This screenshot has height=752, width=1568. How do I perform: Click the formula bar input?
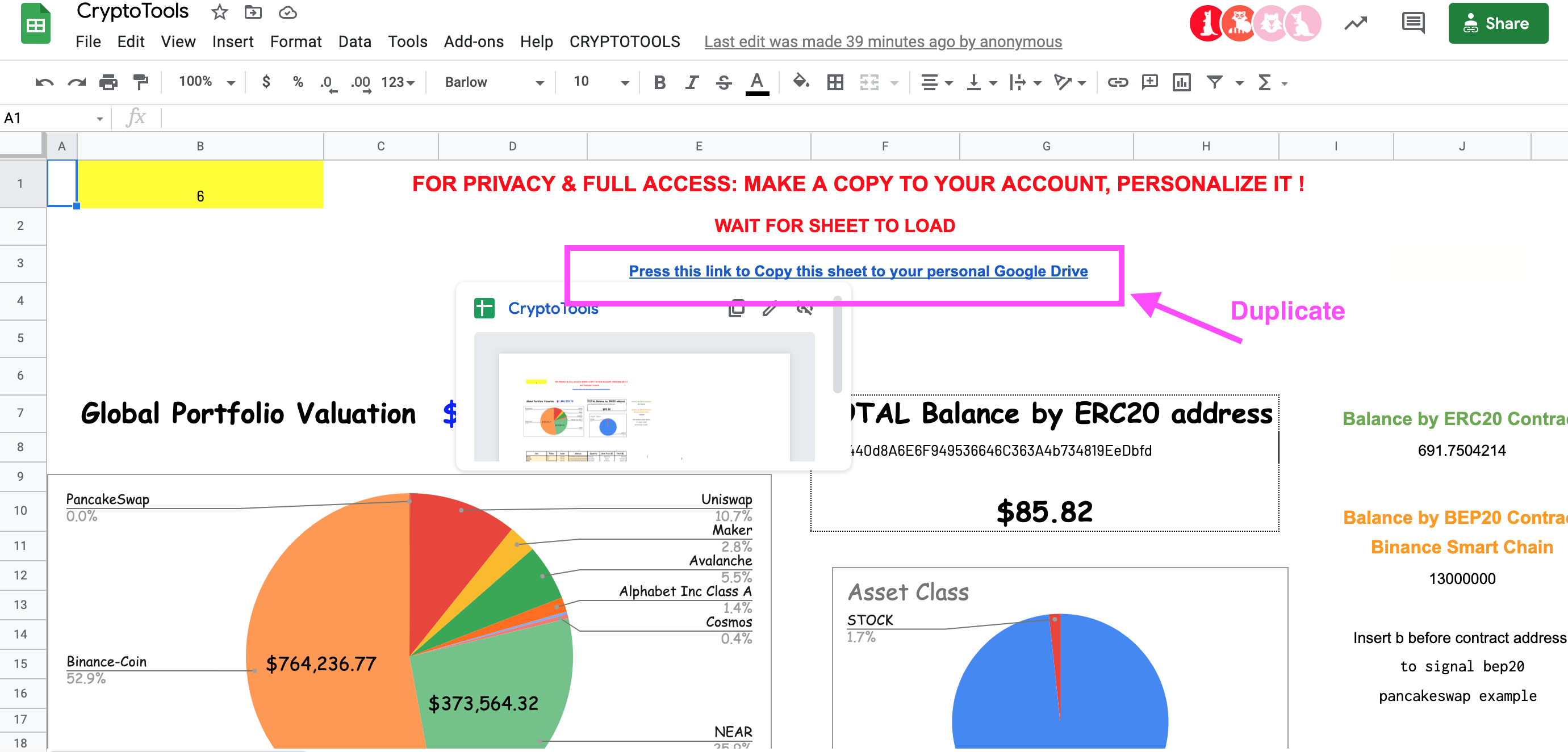[864, 118]
